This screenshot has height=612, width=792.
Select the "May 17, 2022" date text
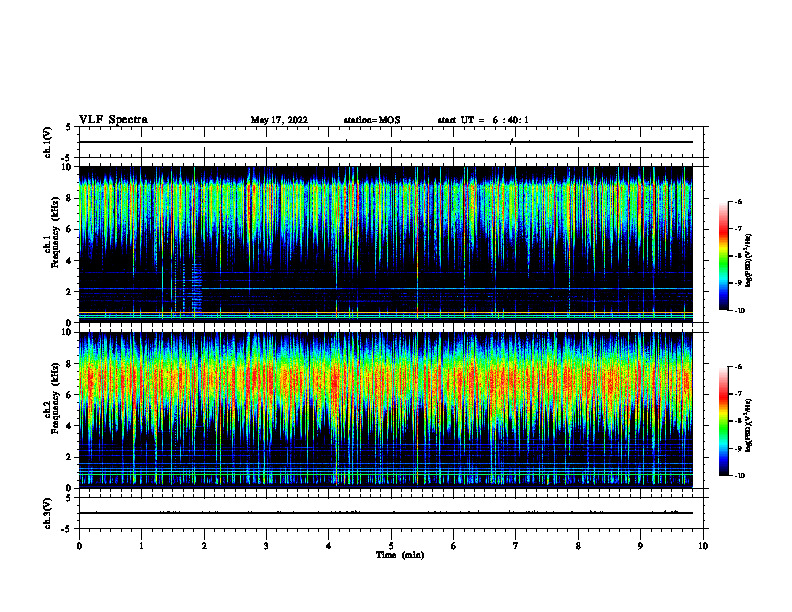click(279, 120)
